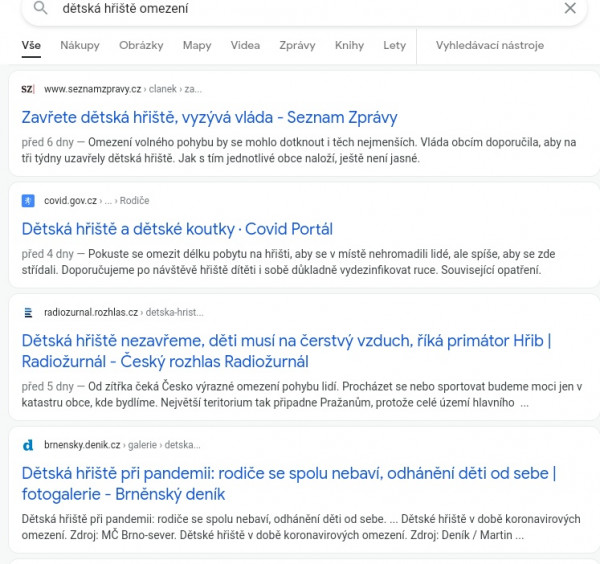Select the Zprávy tab
Image resolution: width=600 pixels, height=564 pixels.
pos(297,45)
